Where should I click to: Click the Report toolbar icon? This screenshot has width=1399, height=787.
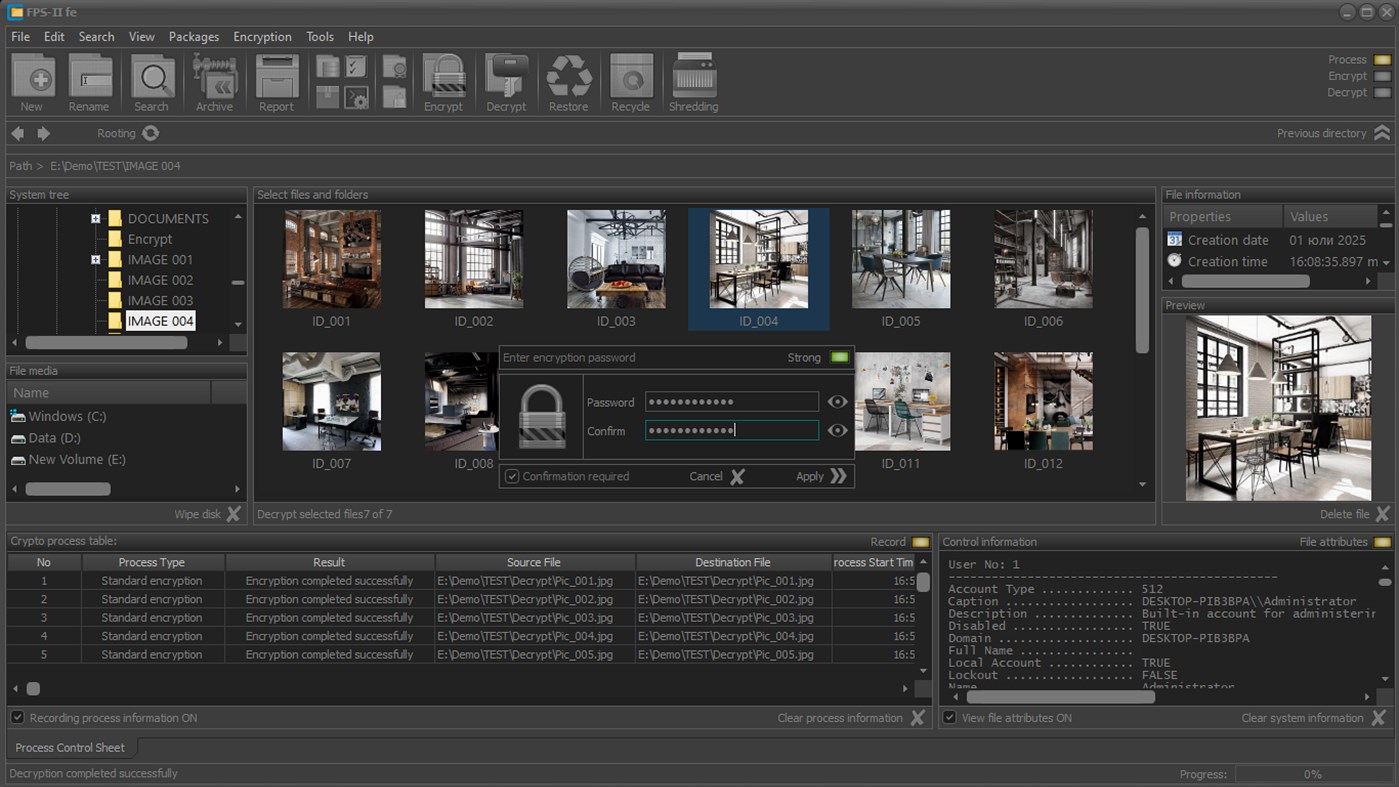(x=277, y=78)
